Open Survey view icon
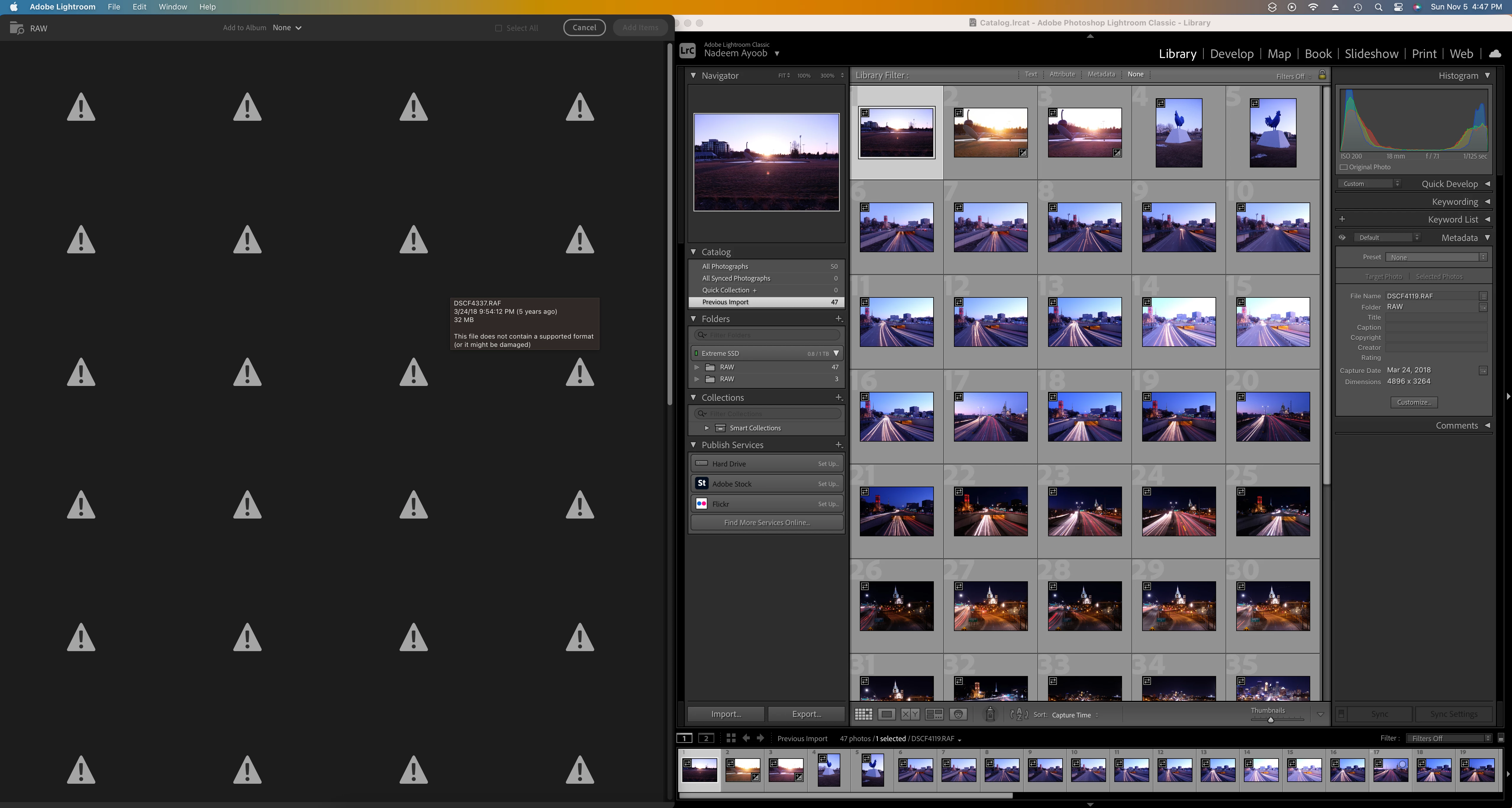Image resolution: width=1512 pixels, height=808 pixels. click(x=934, y=714)
